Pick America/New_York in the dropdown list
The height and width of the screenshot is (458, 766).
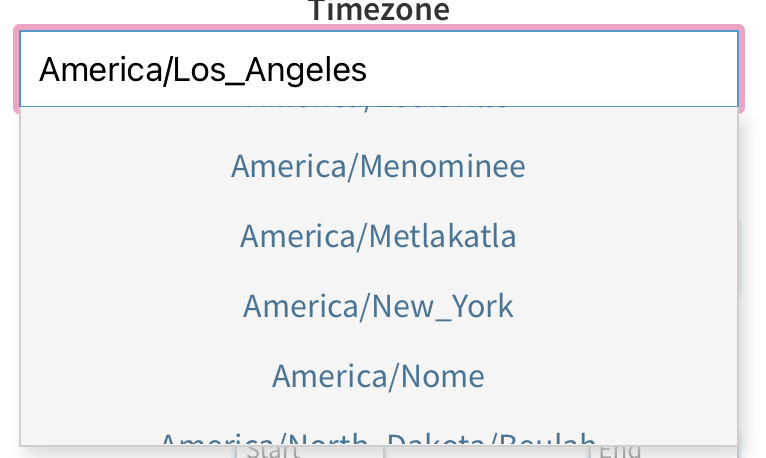(378, 306)
